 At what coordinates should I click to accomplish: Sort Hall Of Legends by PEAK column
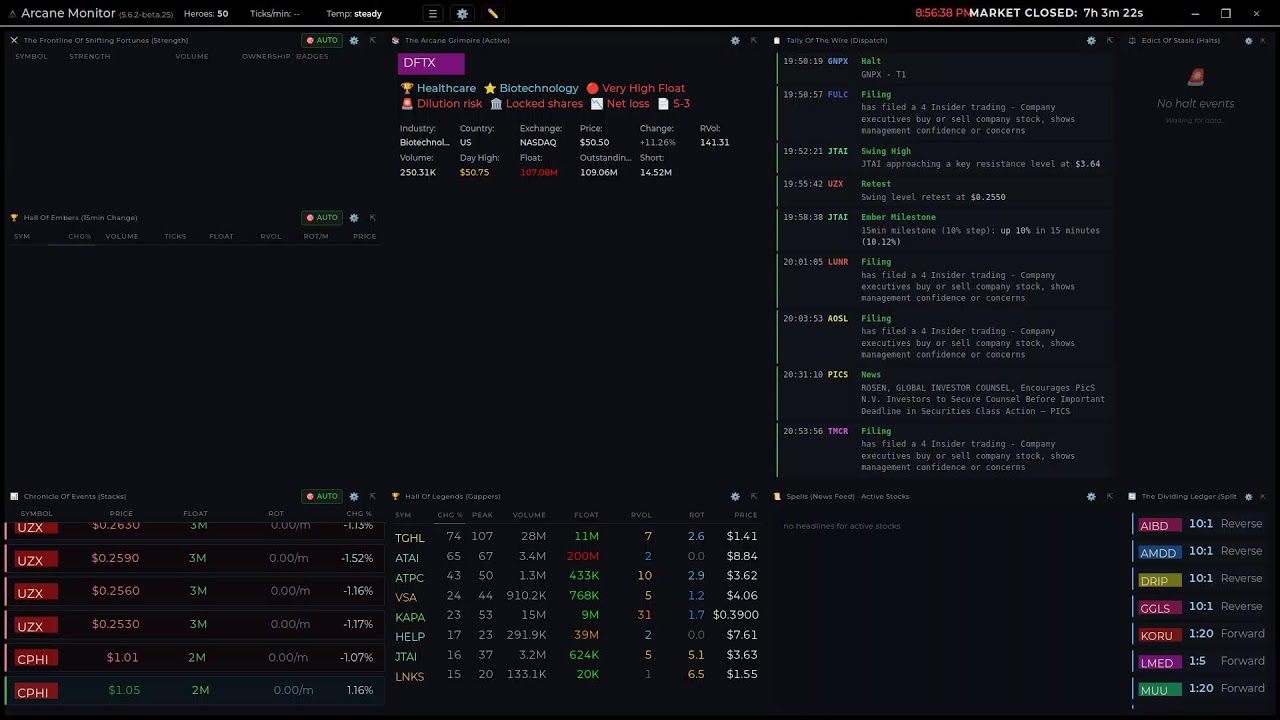click(482, 515)
